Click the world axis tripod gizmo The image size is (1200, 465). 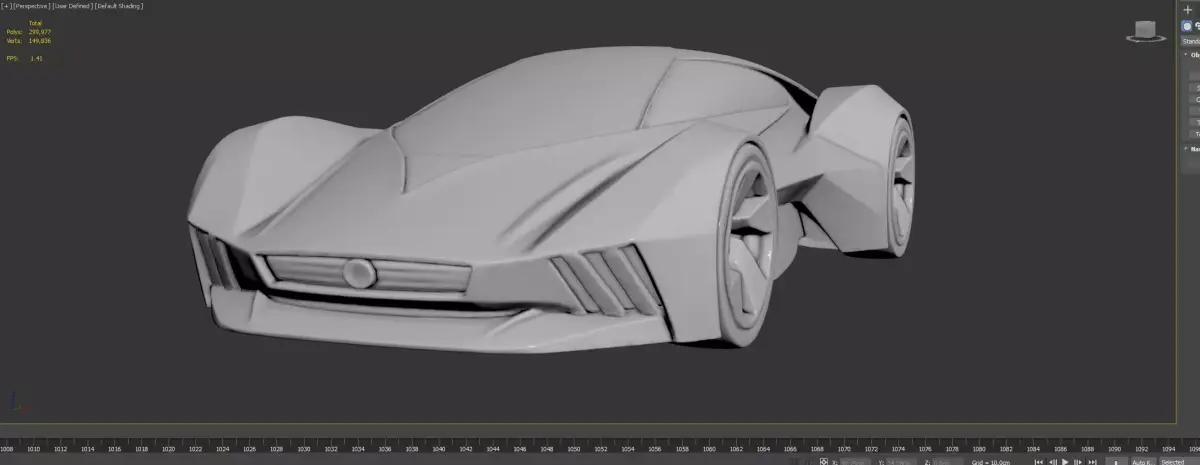18,403
